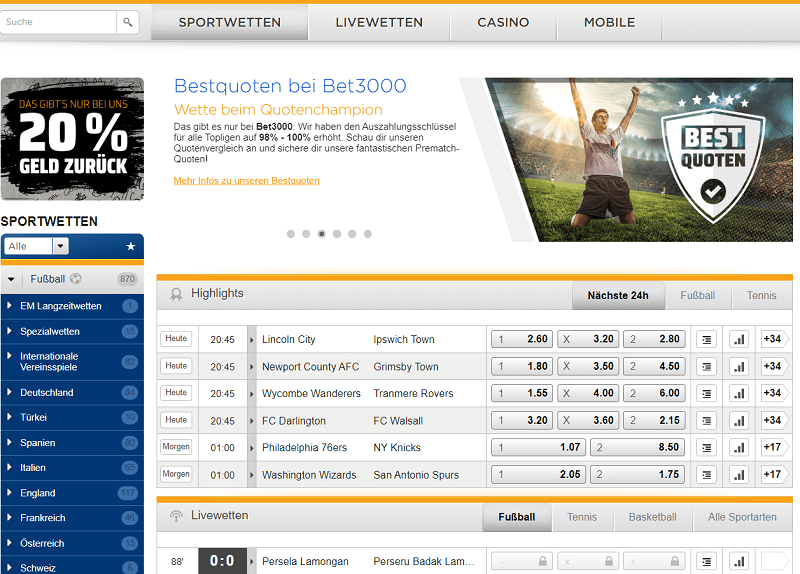Click bet list icon for Washington Wizards game
The height and width of the screenshot is (574, 800).
tap(707, 475)
